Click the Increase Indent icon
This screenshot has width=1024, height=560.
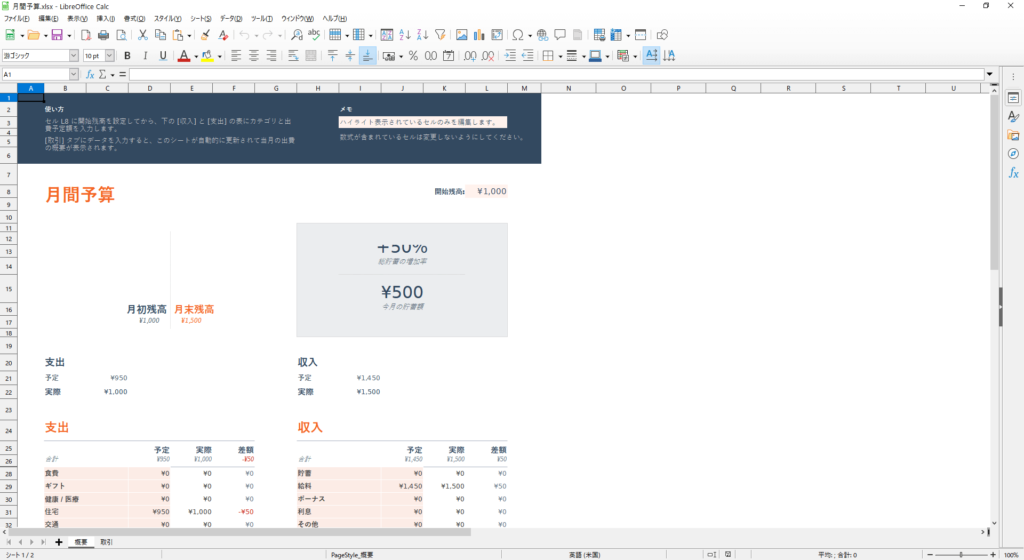tap(510, 56)
